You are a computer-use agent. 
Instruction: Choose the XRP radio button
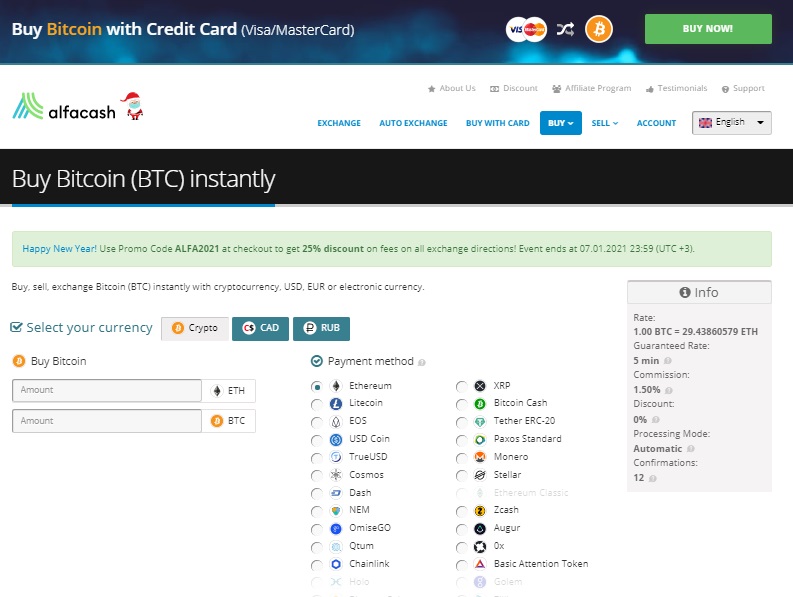461,387
